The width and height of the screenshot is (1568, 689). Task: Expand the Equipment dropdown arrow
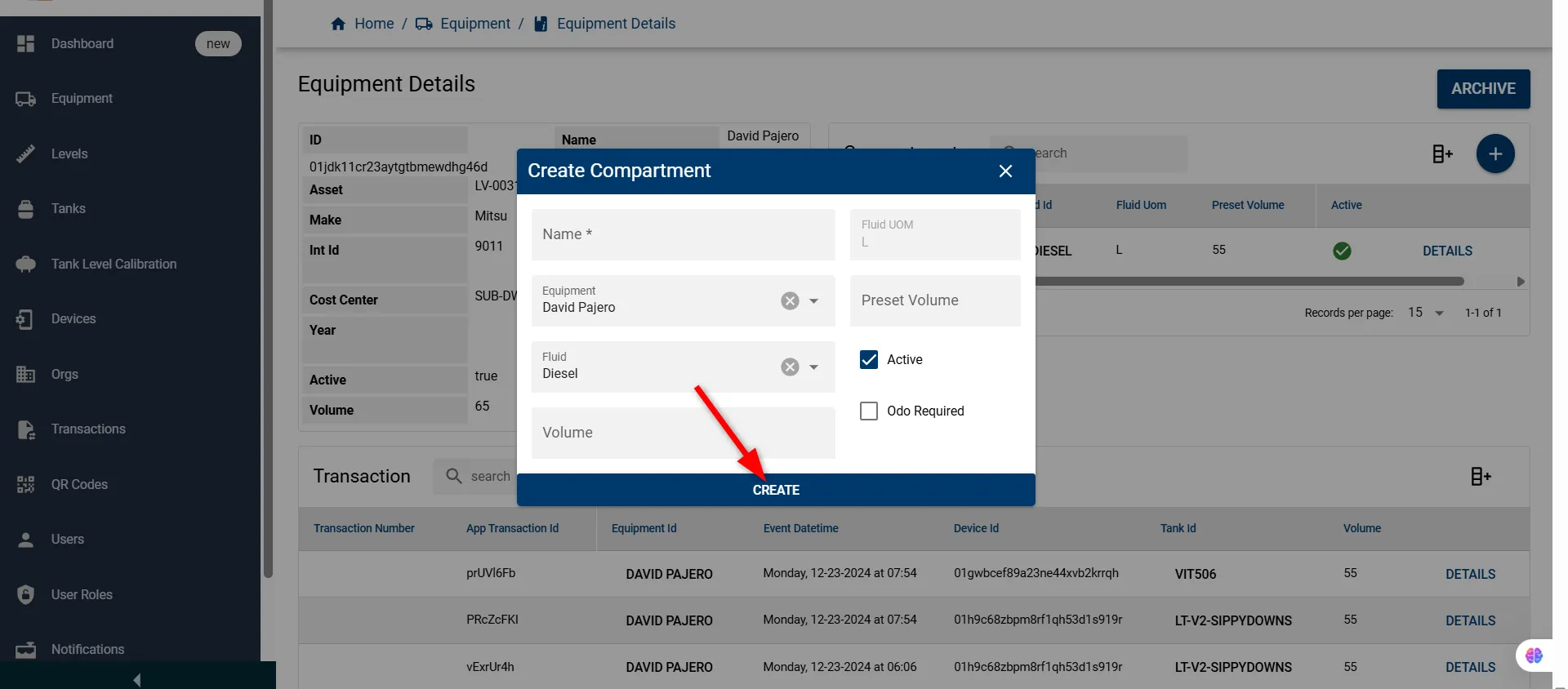[x=813, y=300]
